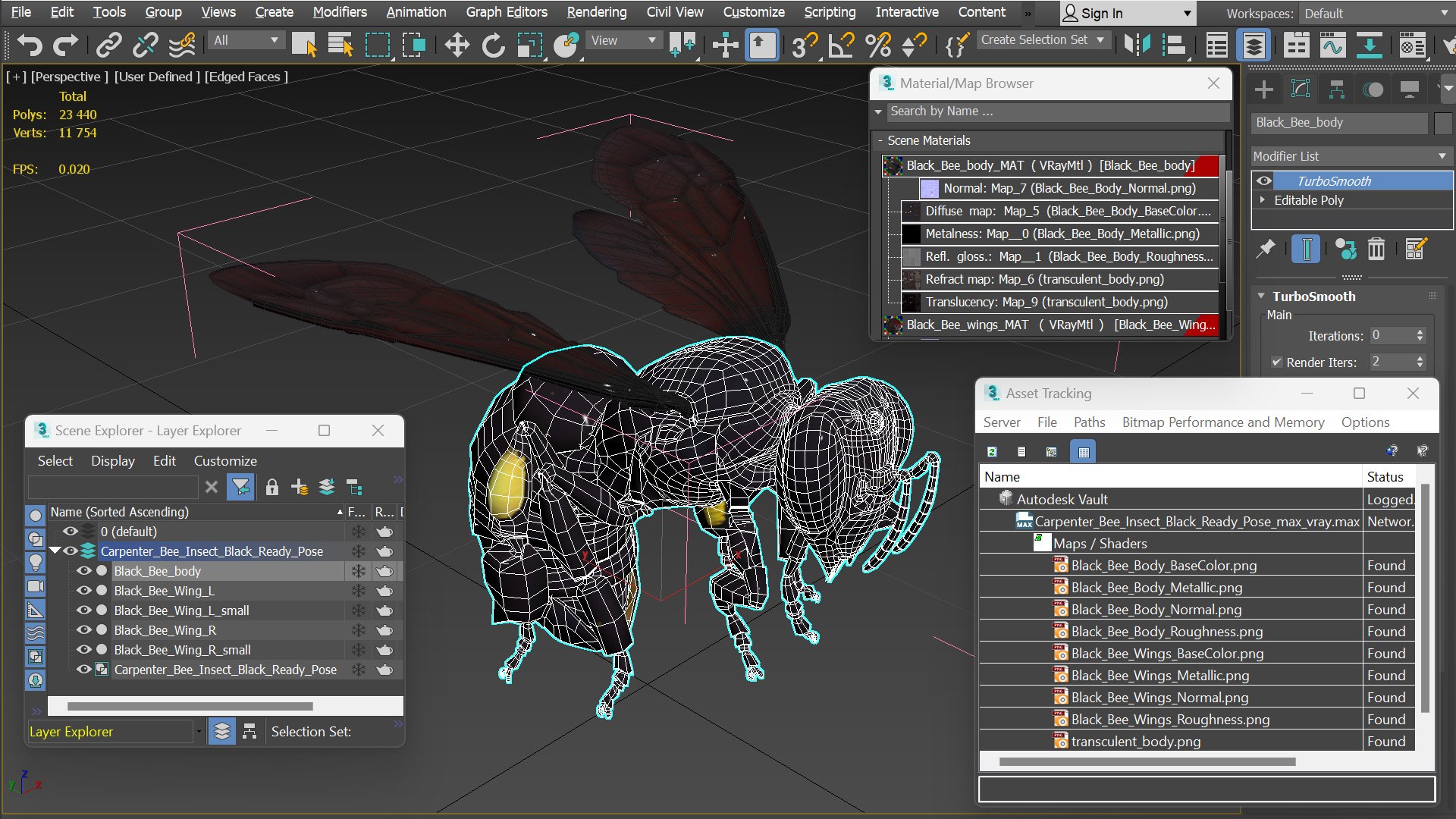Open the Curve Editor icon
Image resolution: width=1456 pixels, height=819 pixels.
pos(1332,45)
